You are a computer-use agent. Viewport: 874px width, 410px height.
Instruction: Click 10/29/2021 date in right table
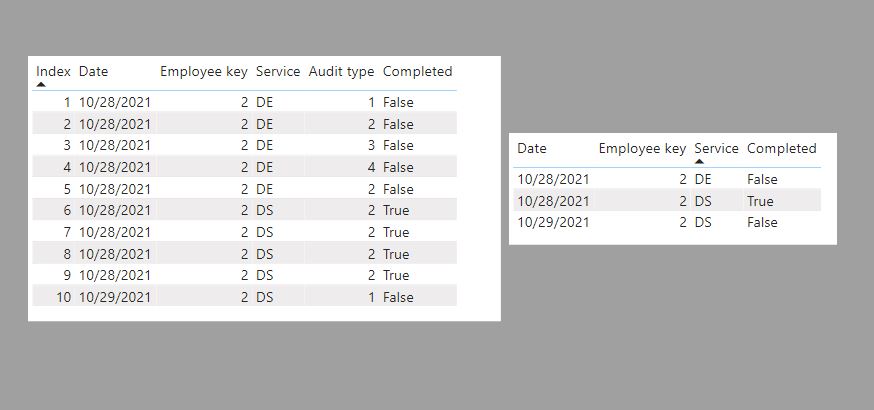point(553,222)
